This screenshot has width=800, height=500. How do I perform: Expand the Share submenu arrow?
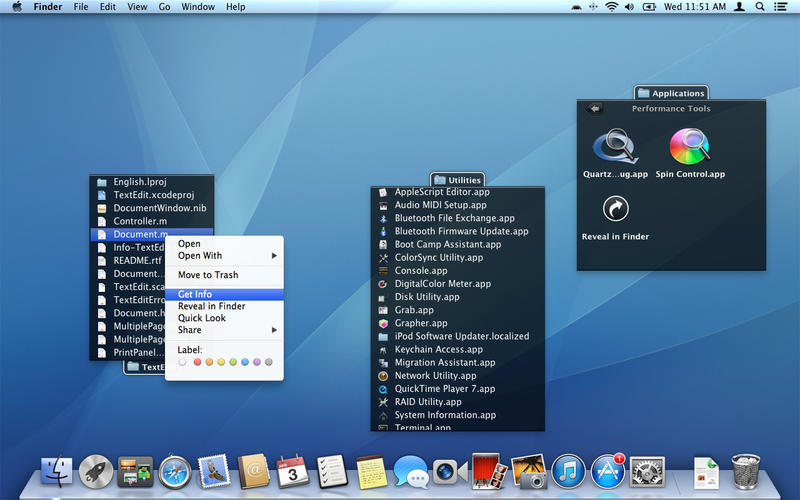click(x=274, y=330)
